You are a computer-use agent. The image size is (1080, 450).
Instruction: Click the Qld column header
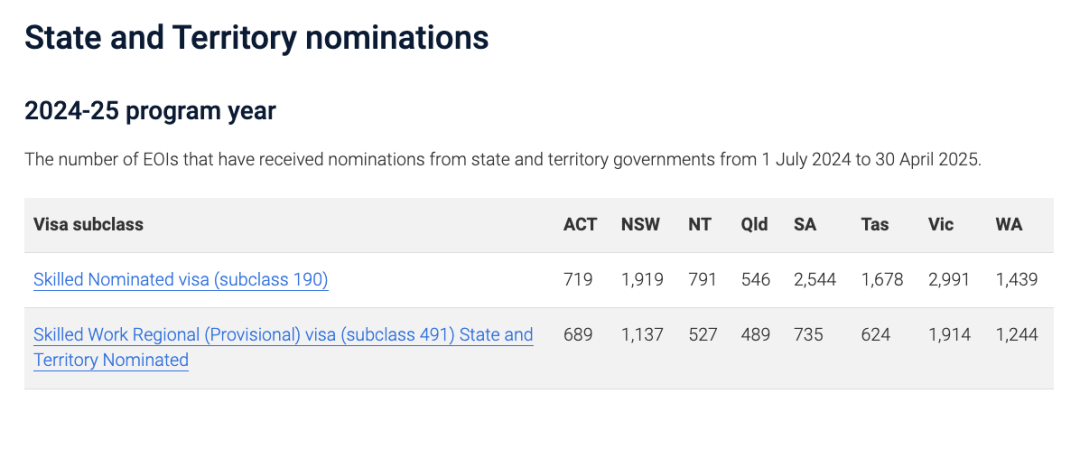[x=754, y=225]
